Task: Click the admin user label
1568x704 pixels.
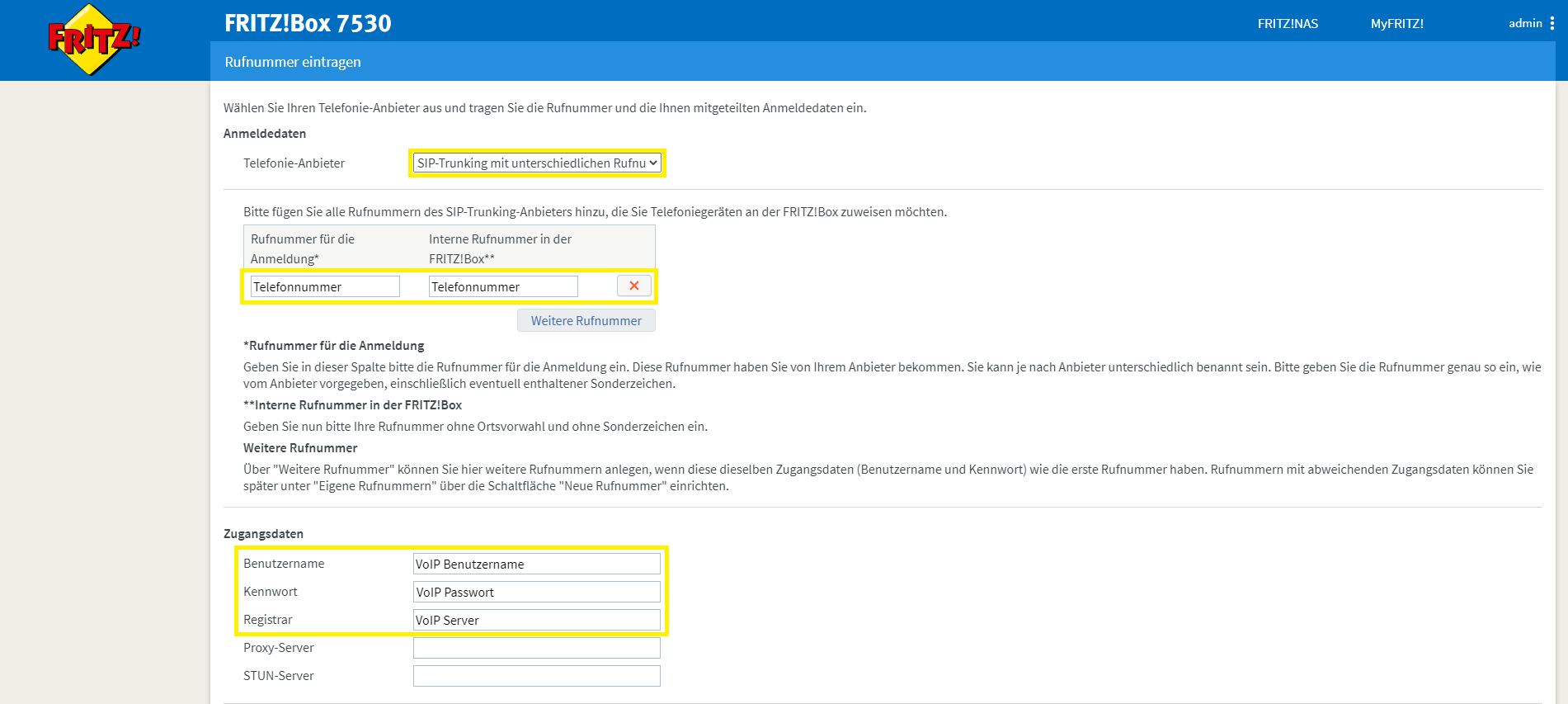Action: click(x=1525, y=23)
